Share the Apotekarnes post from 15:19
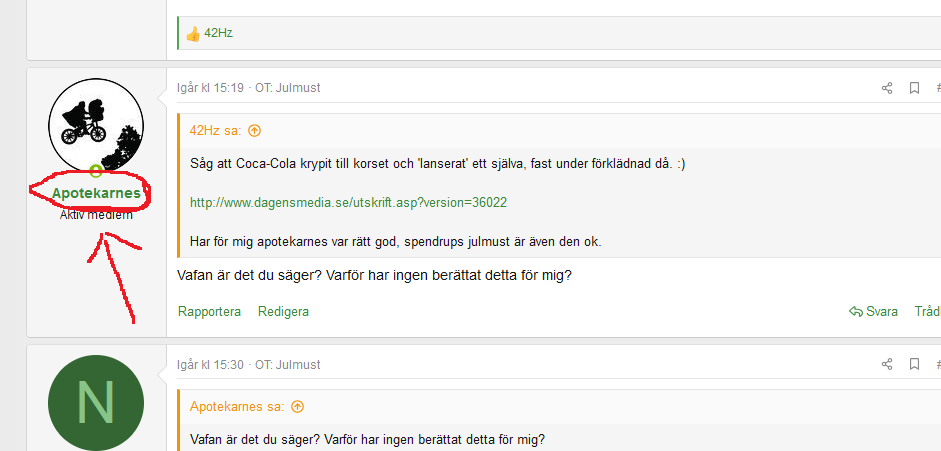 pos(886,88)
